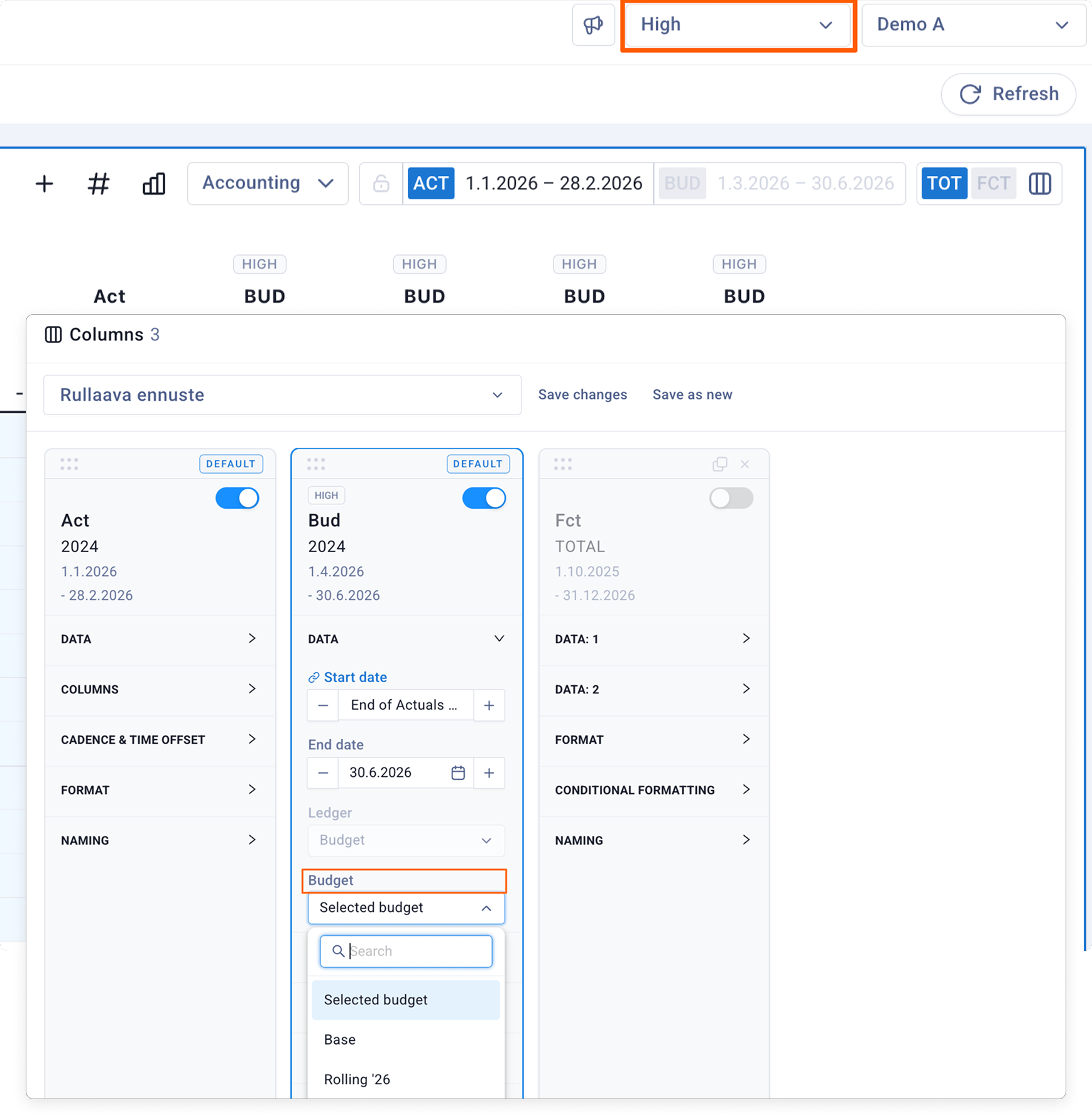1092x1118 pixels.
Task: Click the Refresh button
Action: pyautogui.click(x=1008, y=94)
